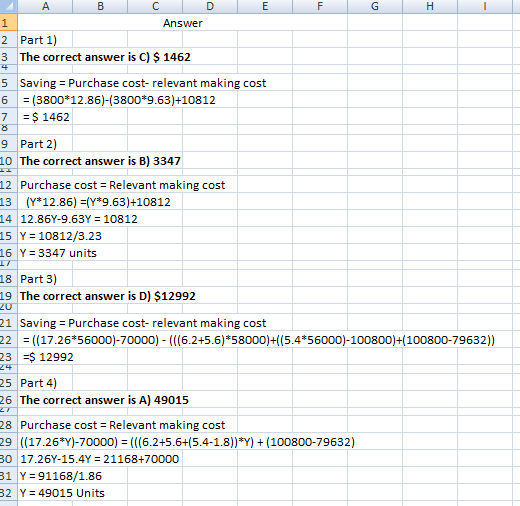Select row 32 header
Viewport: 520px width, 506px height.
point(9,493)
